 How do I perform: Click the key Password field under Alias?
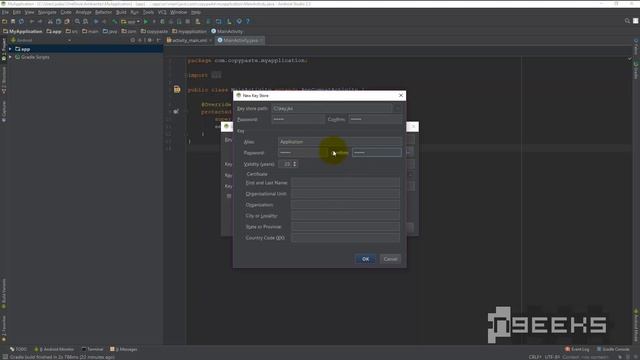(x=304, y=153)
